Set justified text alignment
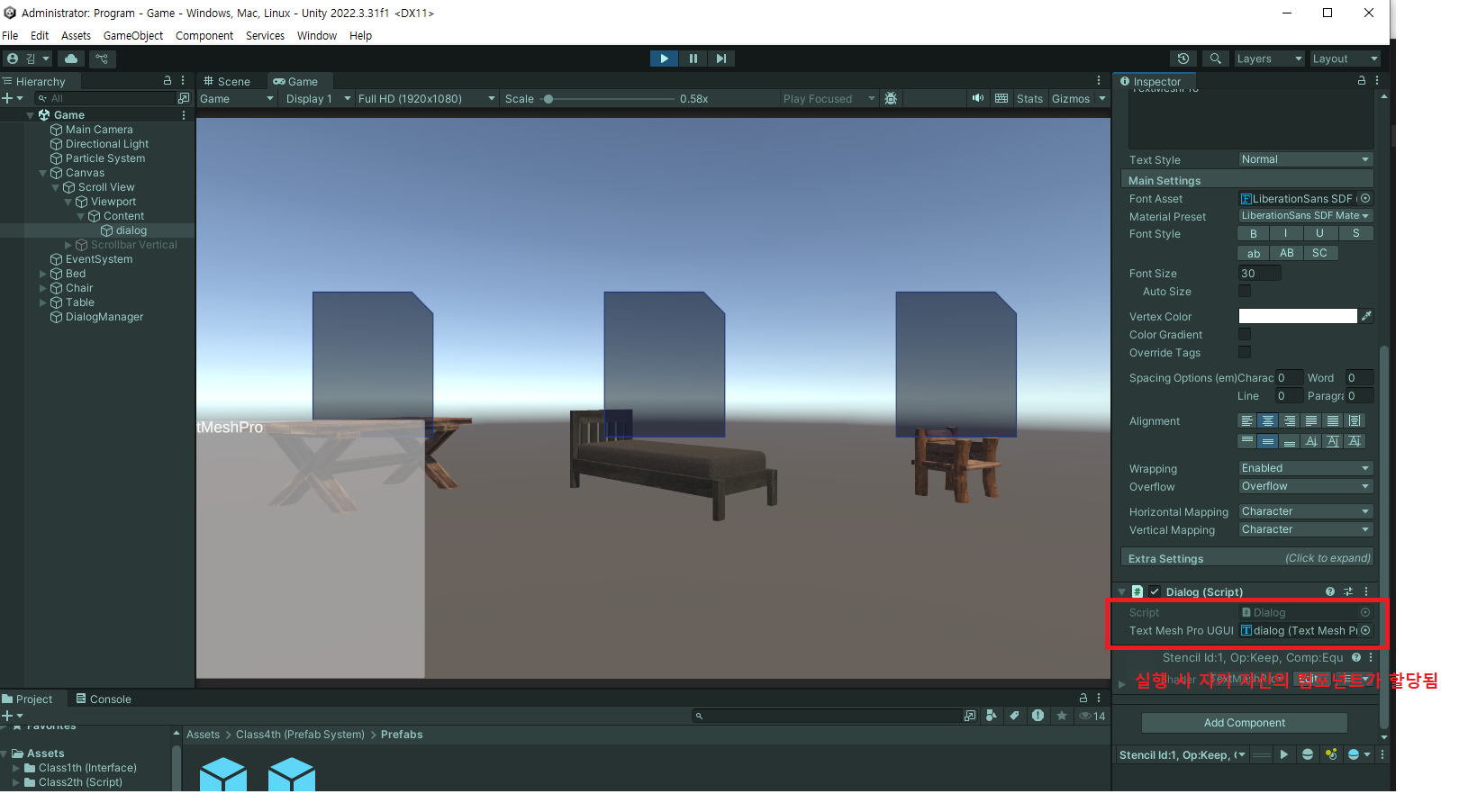The width and height of the screenshot is (1459, 812). pos(1311,420)
